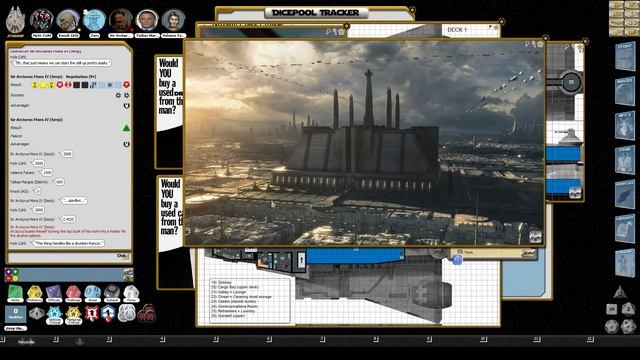Switch to the DECK 1 window tab
Image resolution: width=640 pixels, height=360 pixels.
(457, 30)
